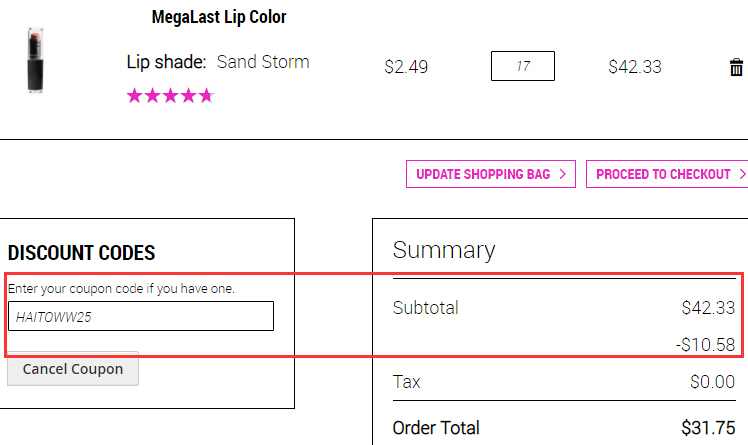Screen dimensions: 748x445
Task: Click the $2.49 unit price
Action: pos(406,67)
